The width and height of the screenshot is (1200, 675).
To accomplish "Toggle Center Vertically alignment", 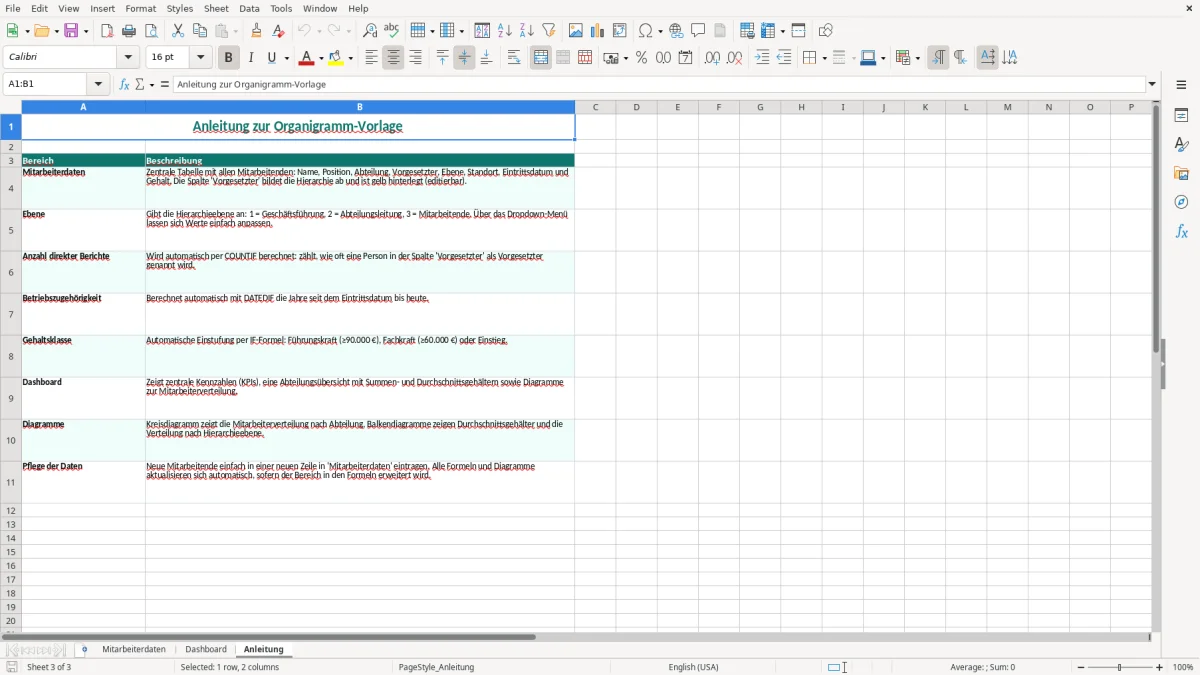I will coord(464,58).
